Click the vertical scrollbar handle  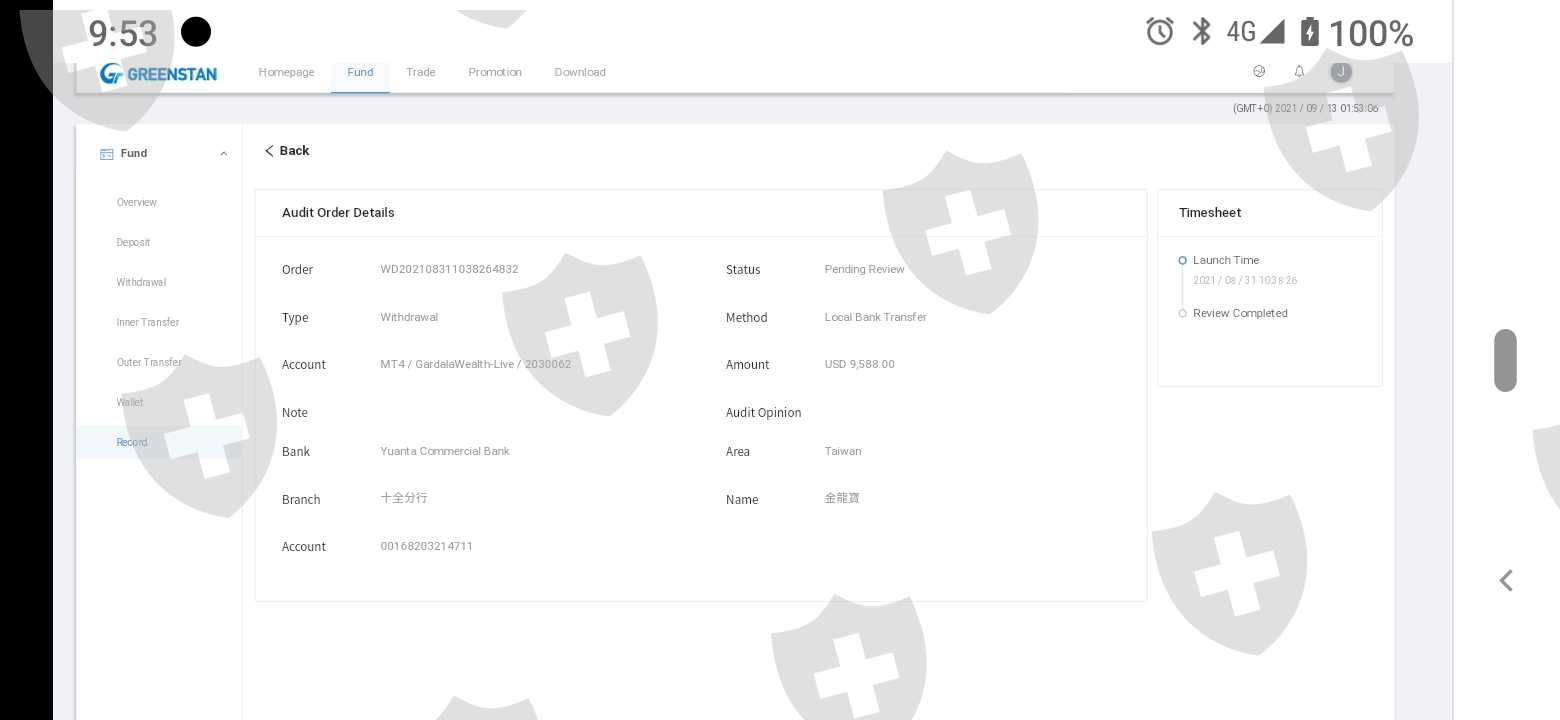pos(1505,360)
